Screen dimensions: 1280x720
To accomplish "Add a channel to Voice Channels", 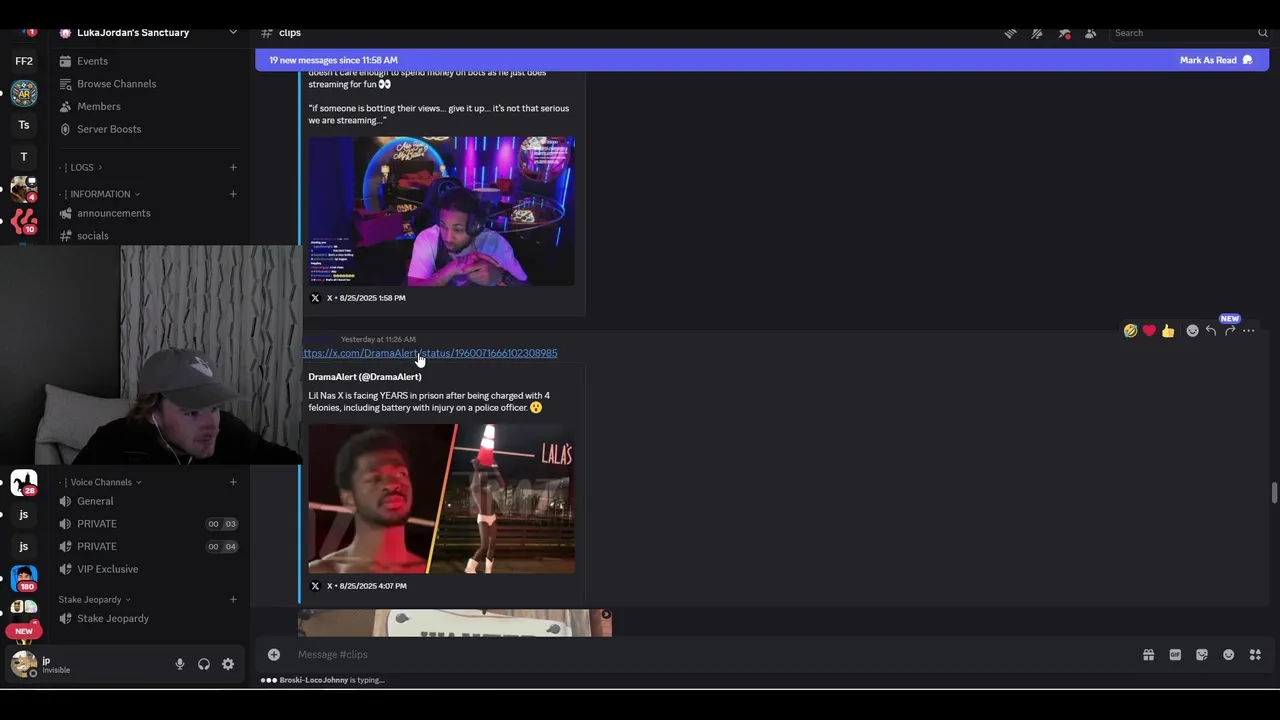I will pos(233,482).
